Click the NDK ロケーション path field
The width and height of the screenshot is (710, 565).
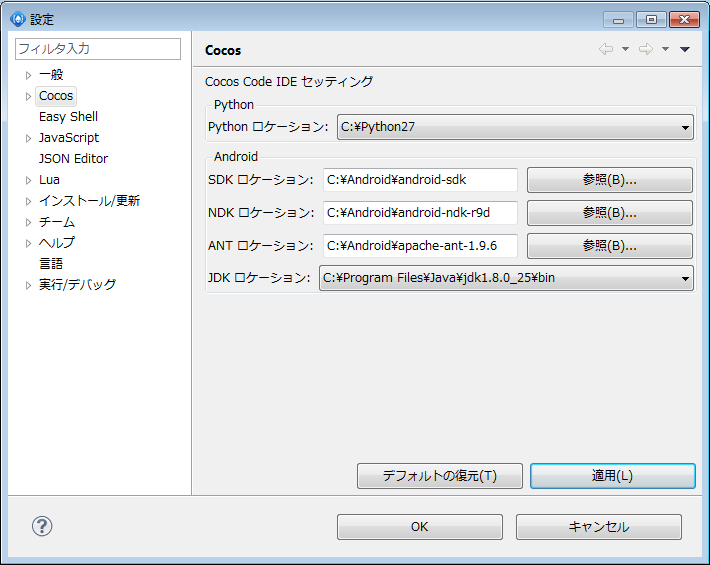(420, 213)
